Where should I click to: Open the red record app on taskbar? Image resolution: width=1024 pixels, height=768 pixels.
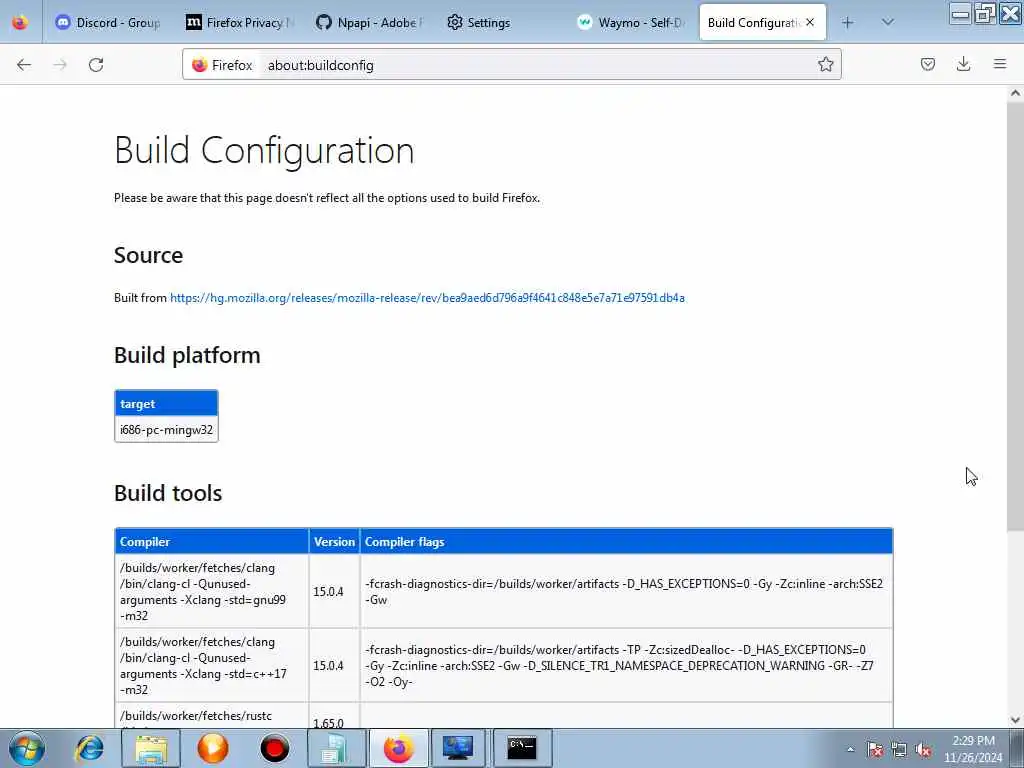click(274, 748)
